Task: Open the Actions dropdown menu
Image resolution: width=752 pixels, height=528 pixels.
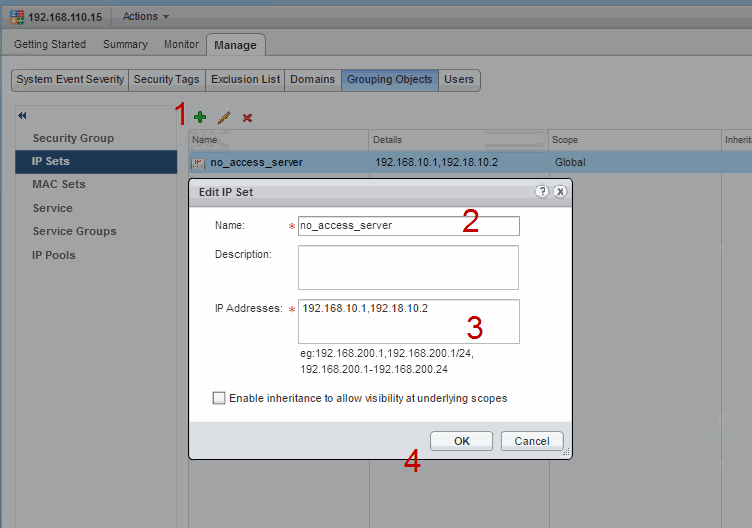Action: click(145, 17)
